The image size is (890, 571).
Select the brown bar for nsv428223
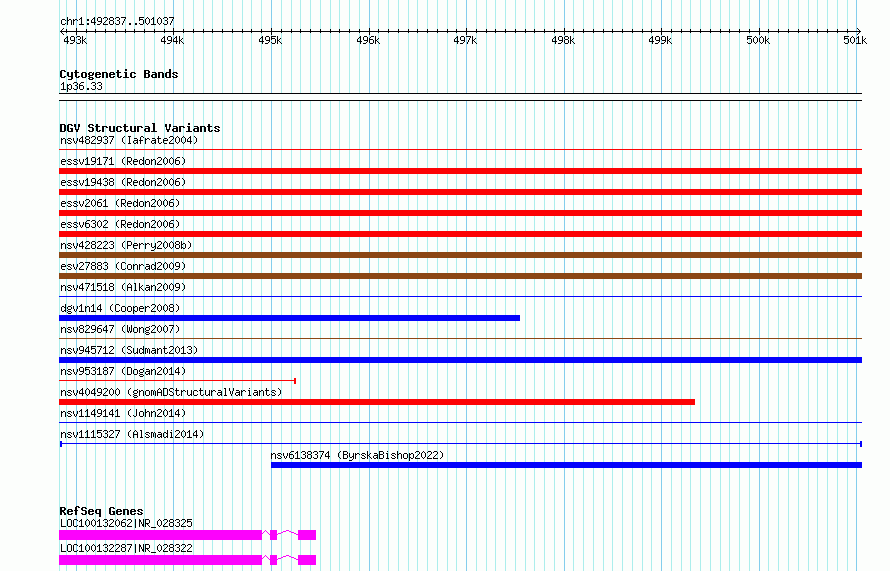pos(460,255)
